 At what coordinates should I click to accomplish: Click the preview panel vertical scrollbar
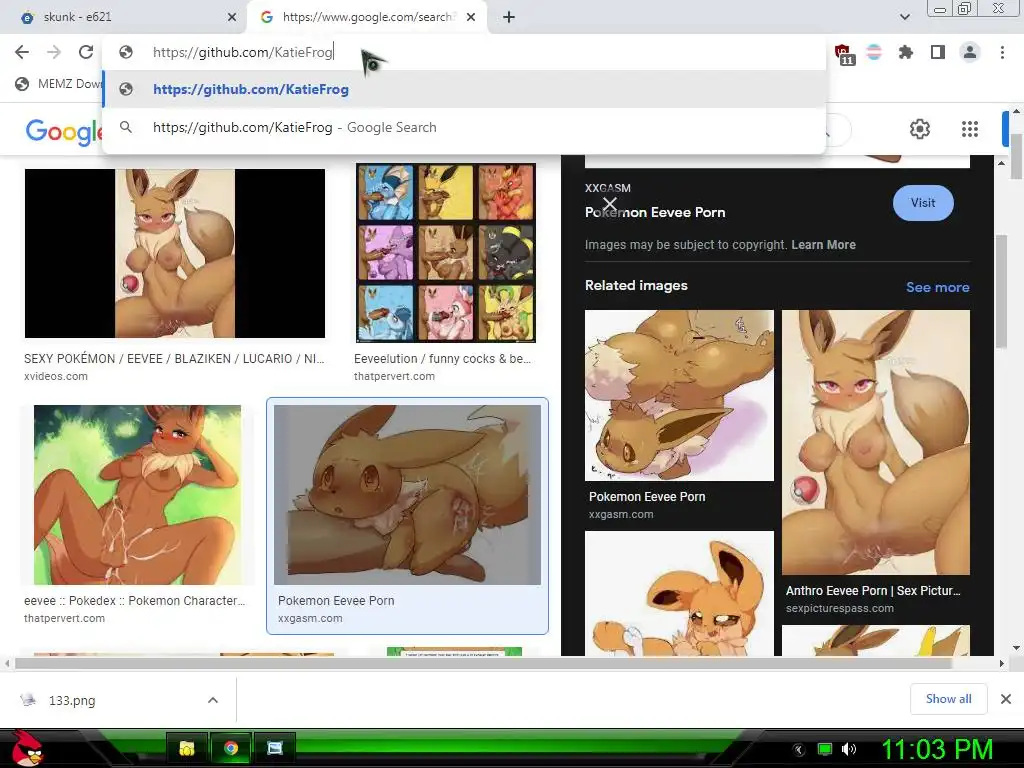1002,291
